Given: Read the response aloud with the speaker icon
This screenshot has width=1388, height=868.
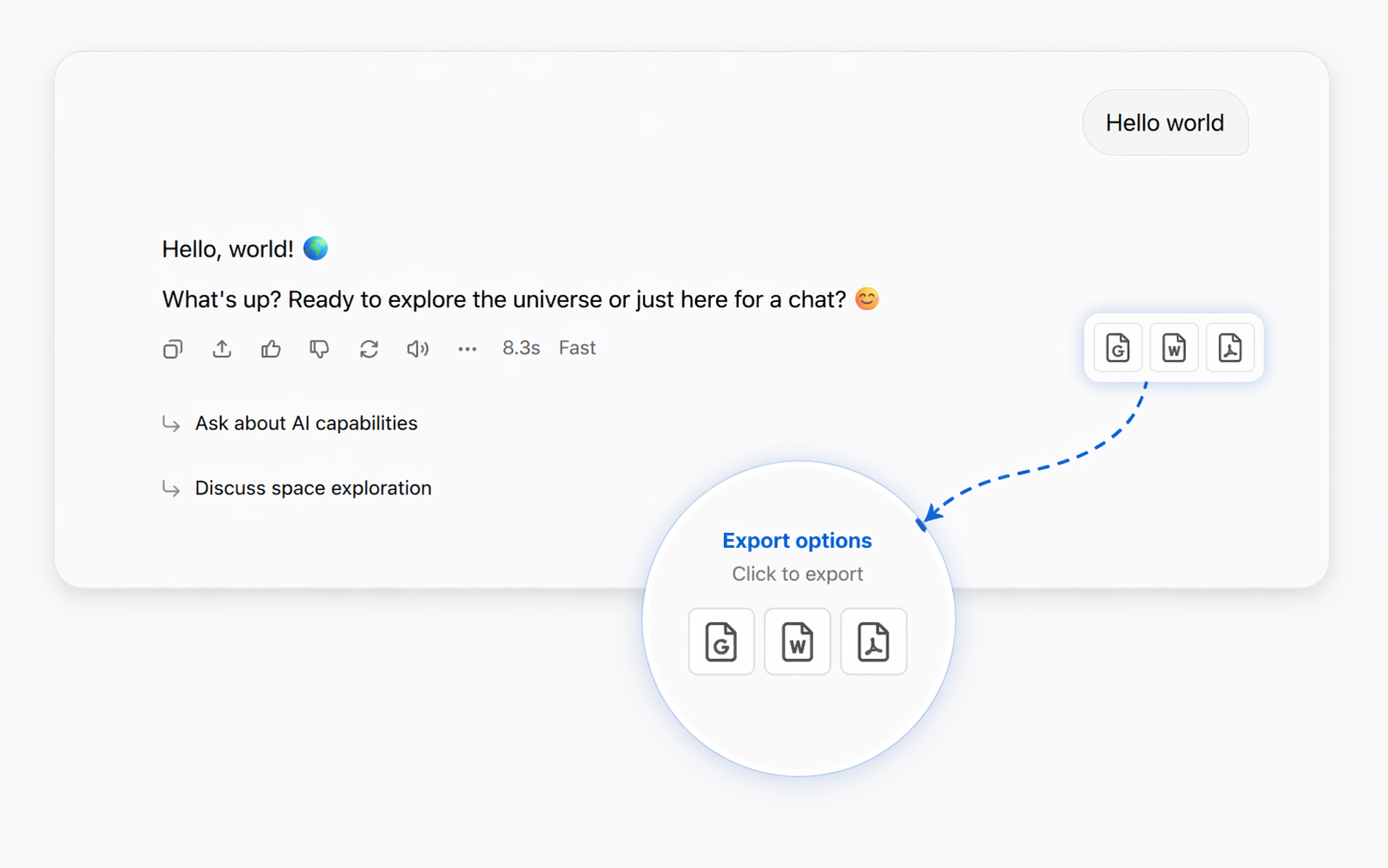Looking at the screenshot, I should coord(417,348).
